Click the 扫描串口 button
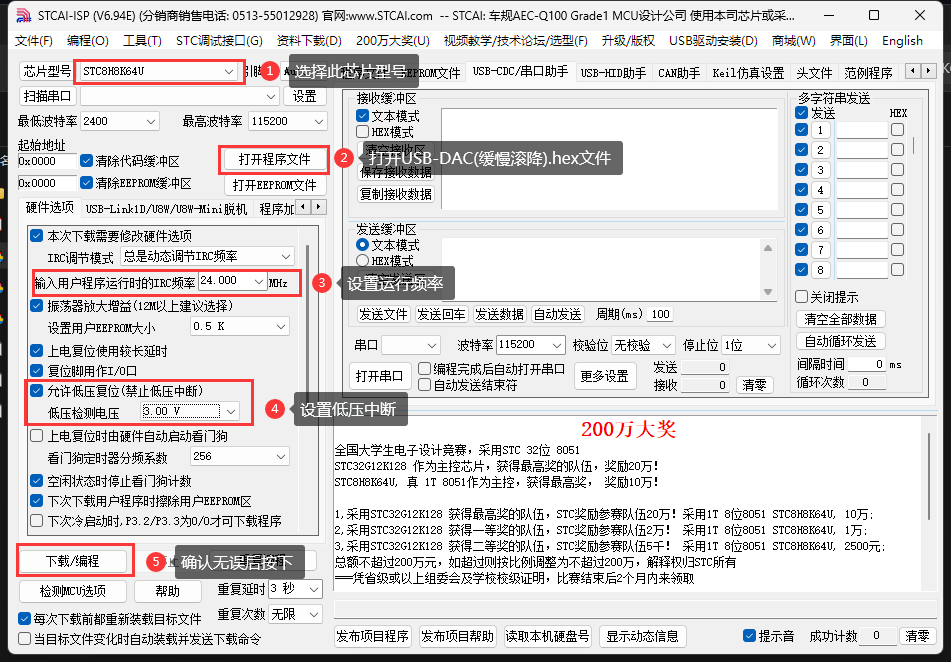 click(47, 96)
